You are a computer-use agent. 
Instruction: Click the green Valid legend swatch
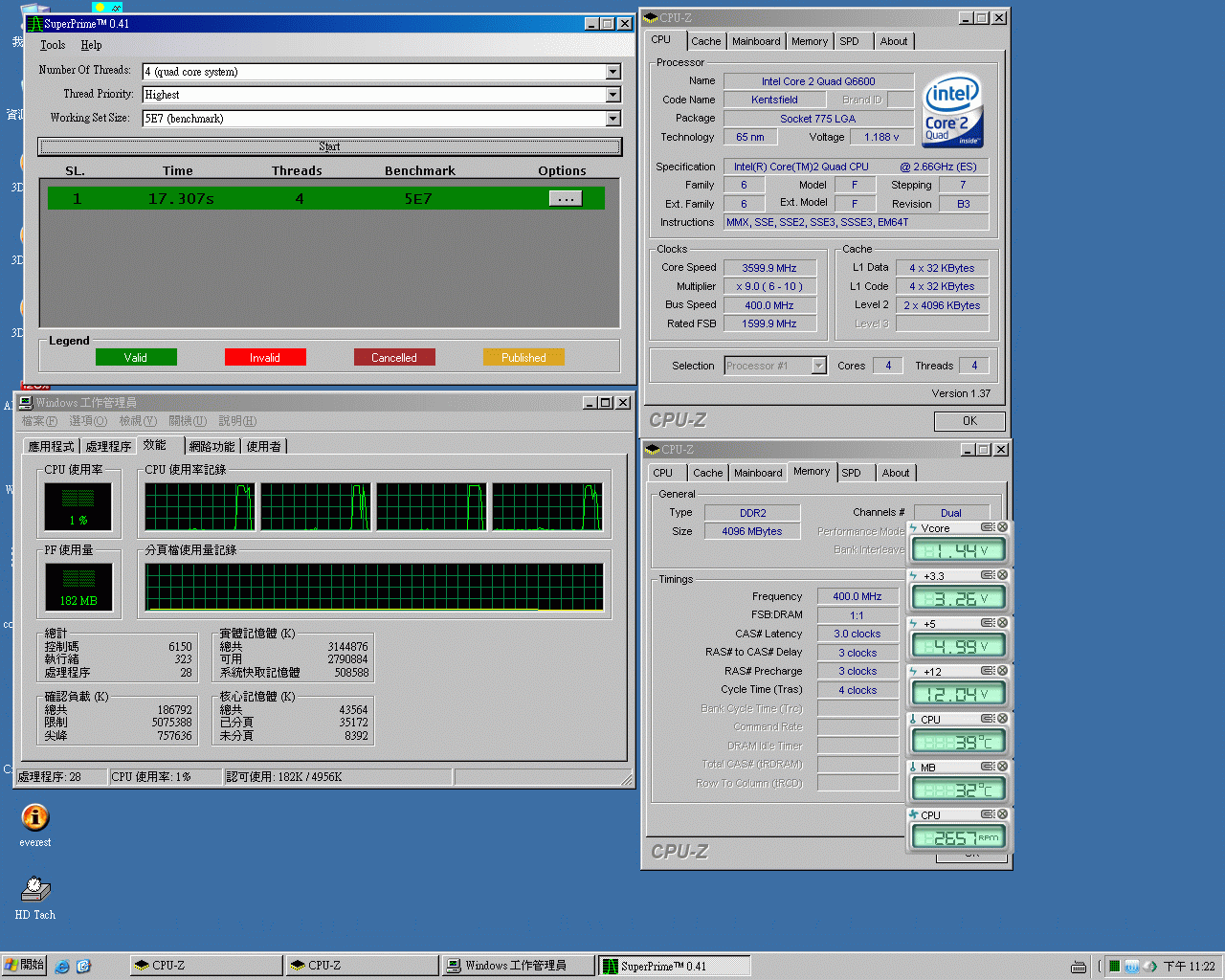[x=136, y=357]
